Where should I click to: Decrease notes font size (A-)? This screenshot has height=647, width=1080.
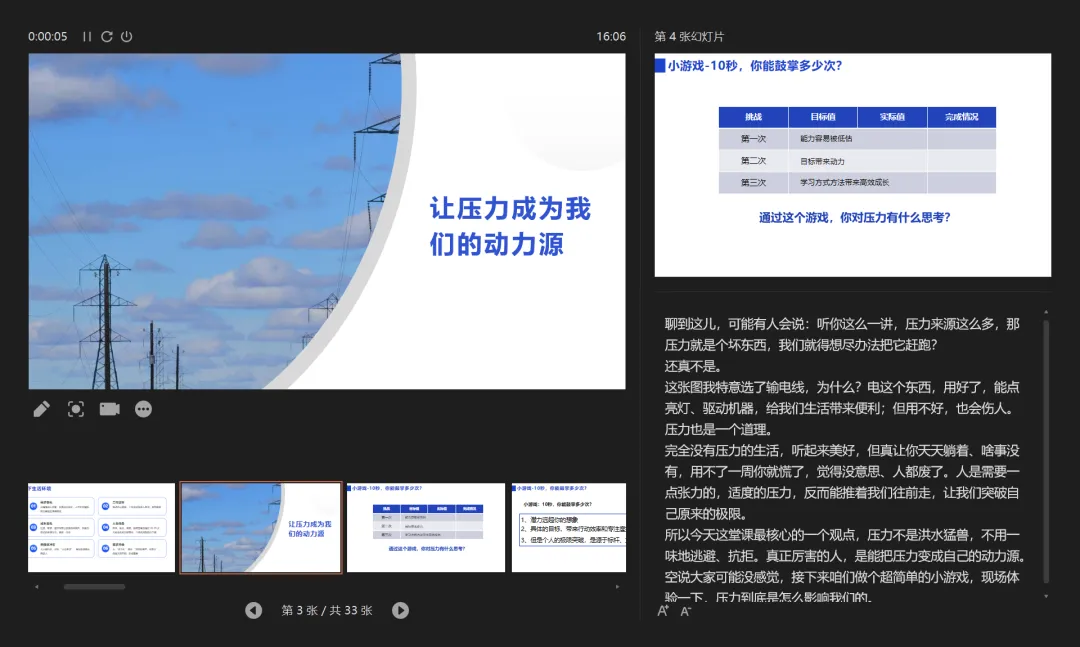685,611
